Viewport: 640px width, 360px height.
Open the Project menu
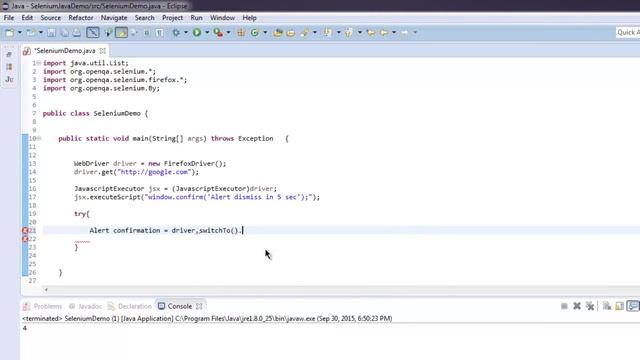pyautogui.click(x=173, y=18)
